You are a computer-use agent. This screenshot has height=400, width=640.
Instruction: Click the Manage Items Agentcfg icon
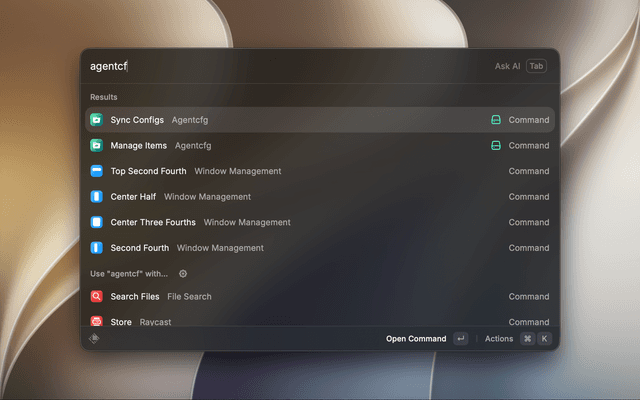[96, 145]
